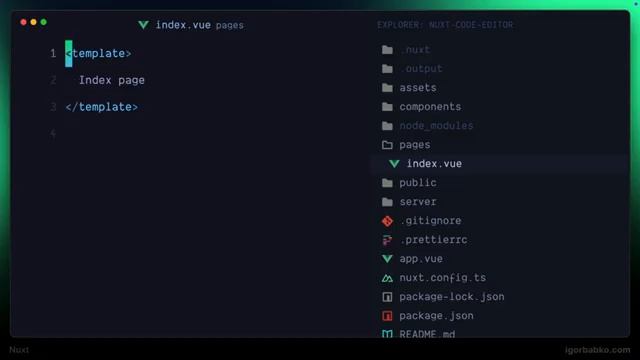Click the npm icon beside package-lock.json

tap(387, 297)
